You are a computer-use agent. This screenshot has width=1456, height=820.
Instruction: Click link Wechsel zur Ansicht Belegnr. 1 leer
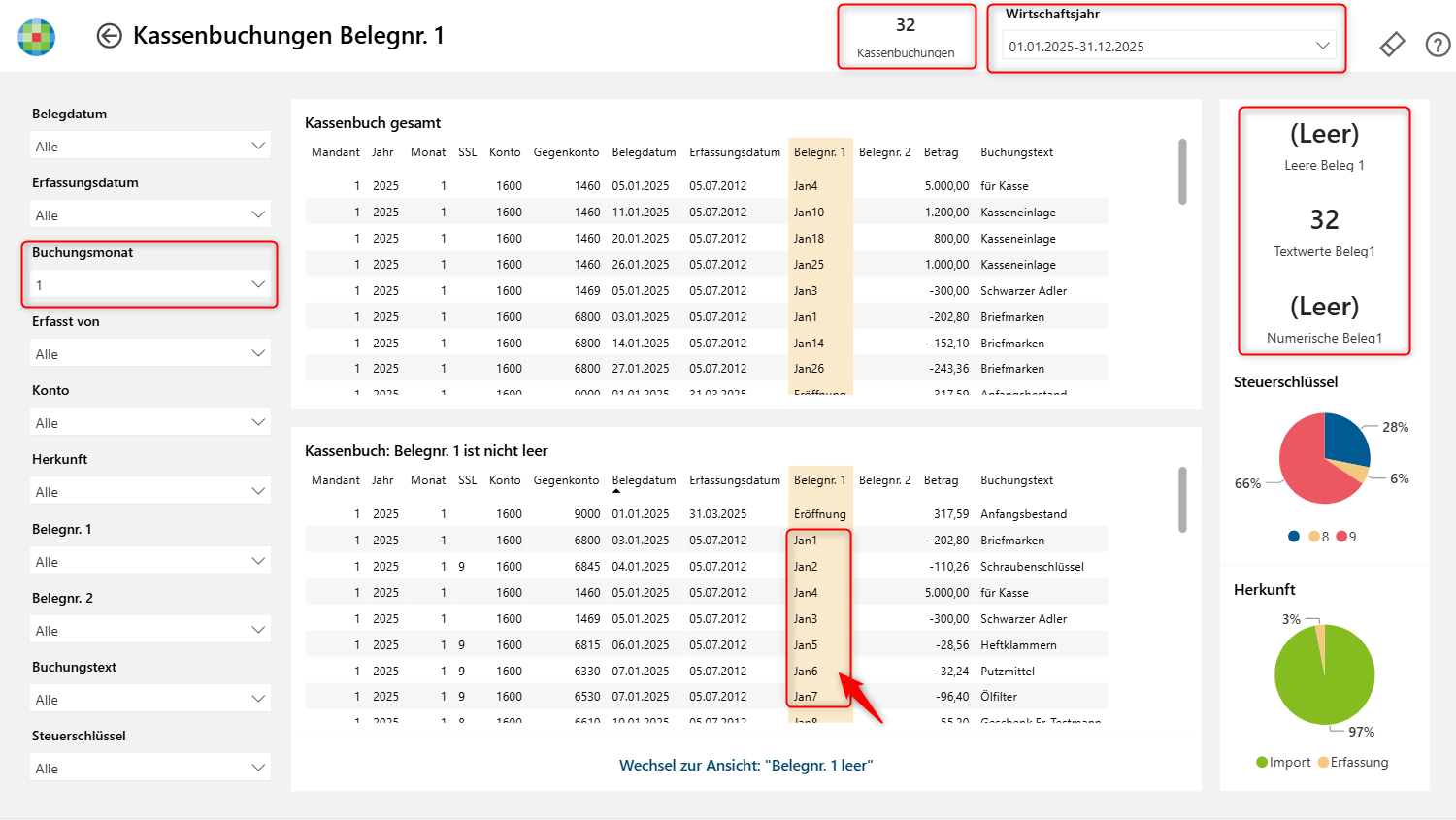[745, 766]
